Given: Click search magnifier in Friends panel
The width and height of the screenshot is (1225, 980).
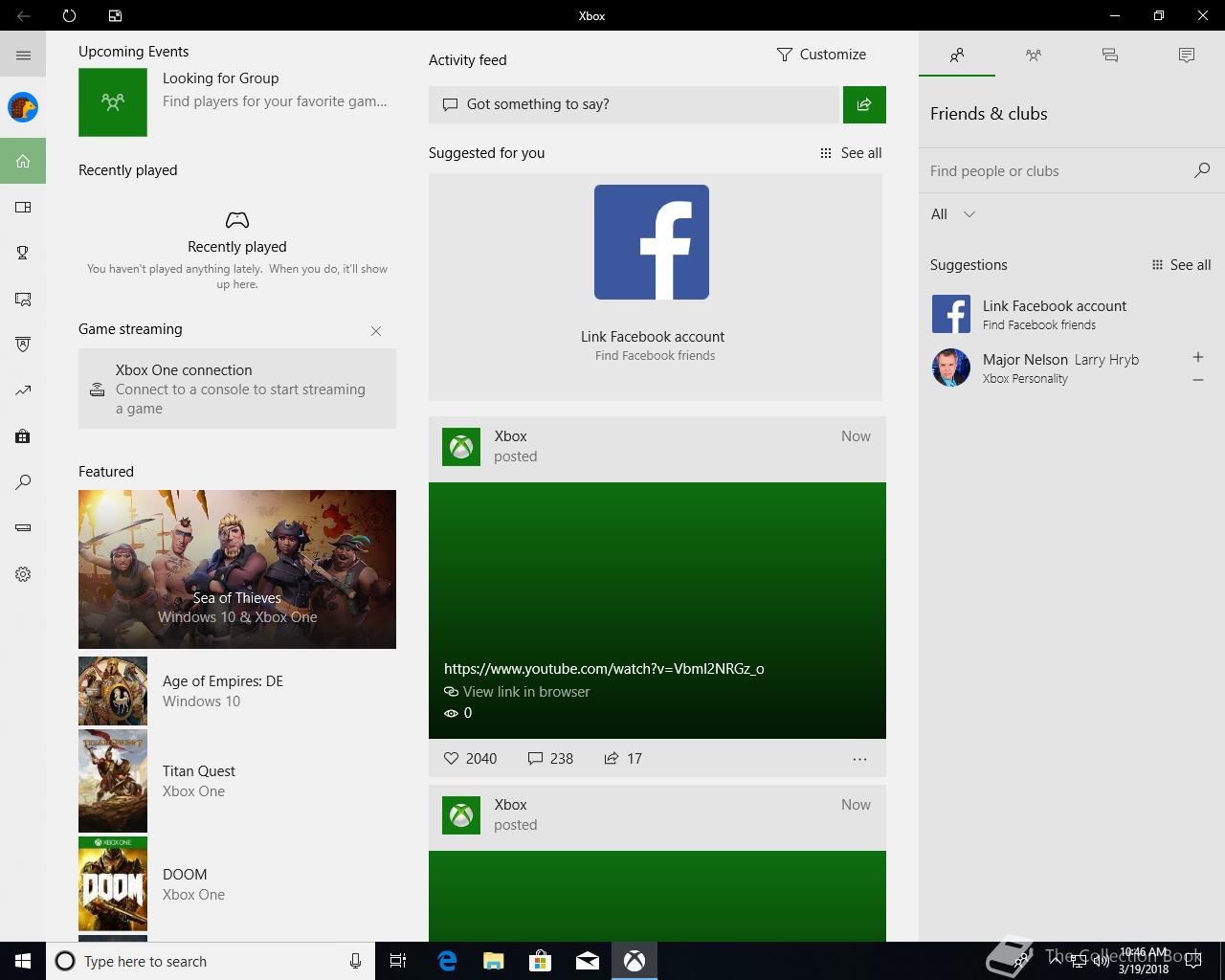Looking at the screenshot, I should [1202, 170].
